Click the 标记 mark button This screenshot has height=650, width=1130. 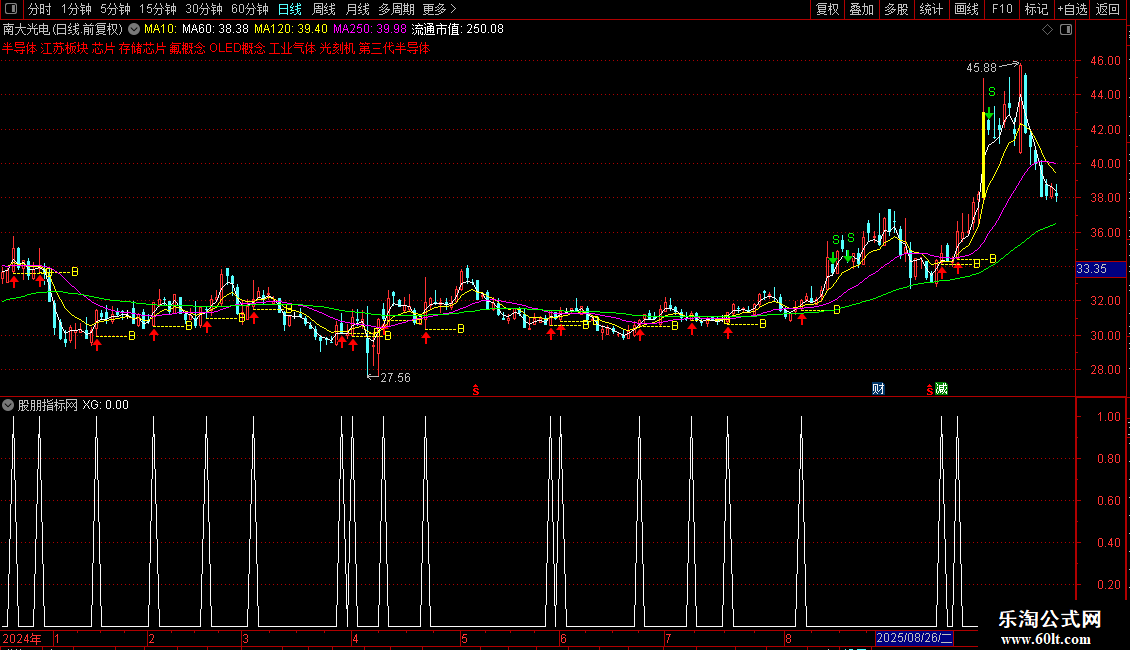1036,9
